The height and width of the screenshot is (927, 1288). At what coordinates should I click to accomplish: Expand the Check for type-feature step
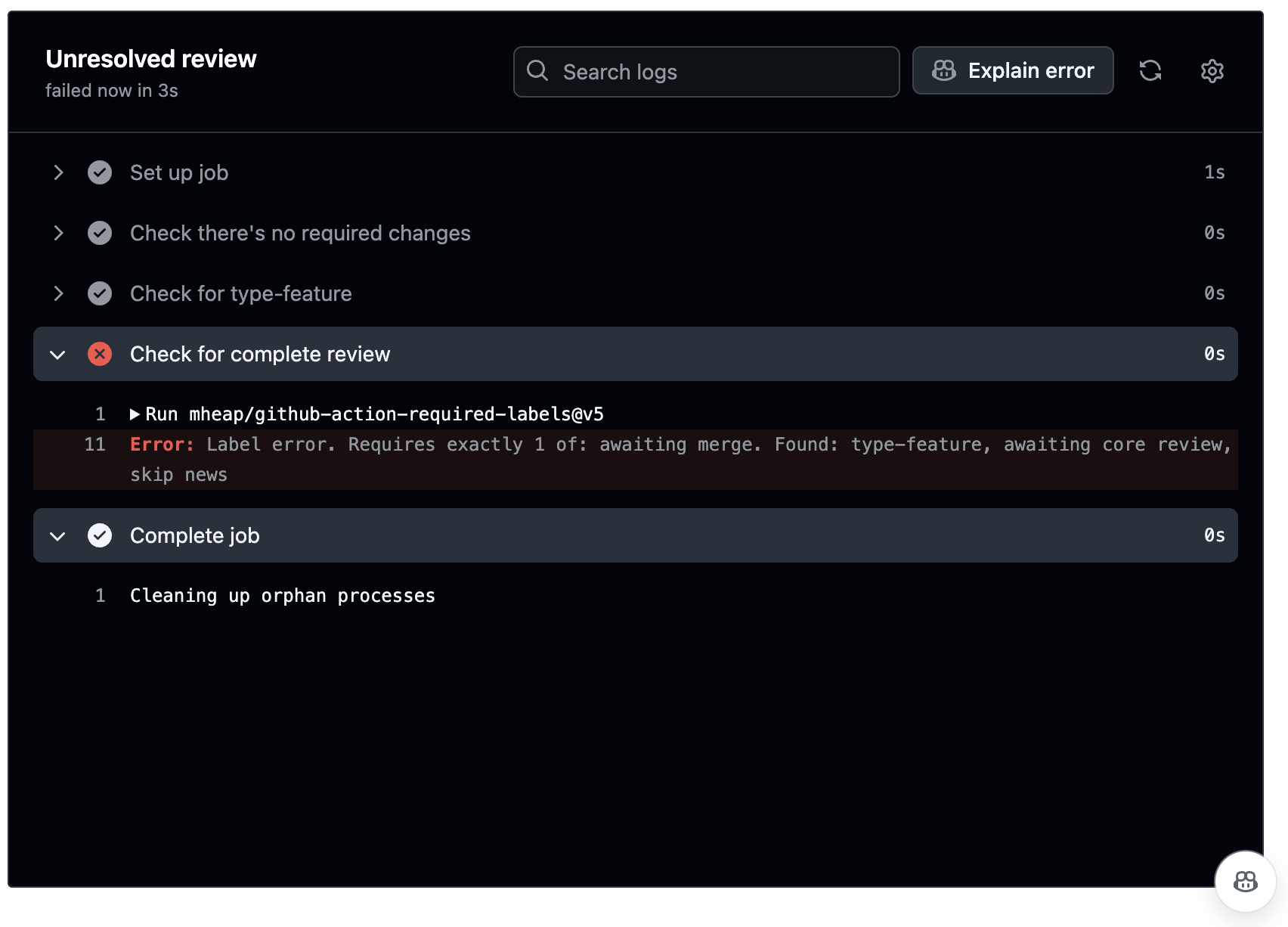(58, 293)
